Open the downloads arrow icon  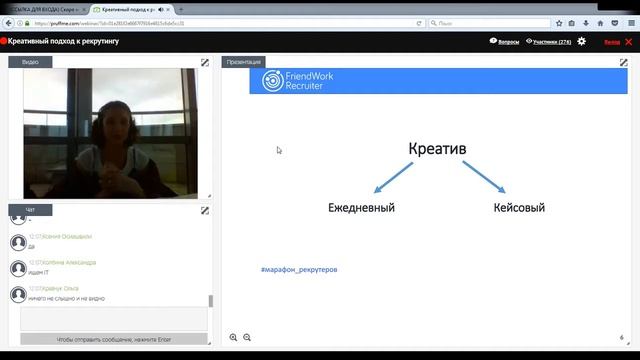[x=586, y=23]
